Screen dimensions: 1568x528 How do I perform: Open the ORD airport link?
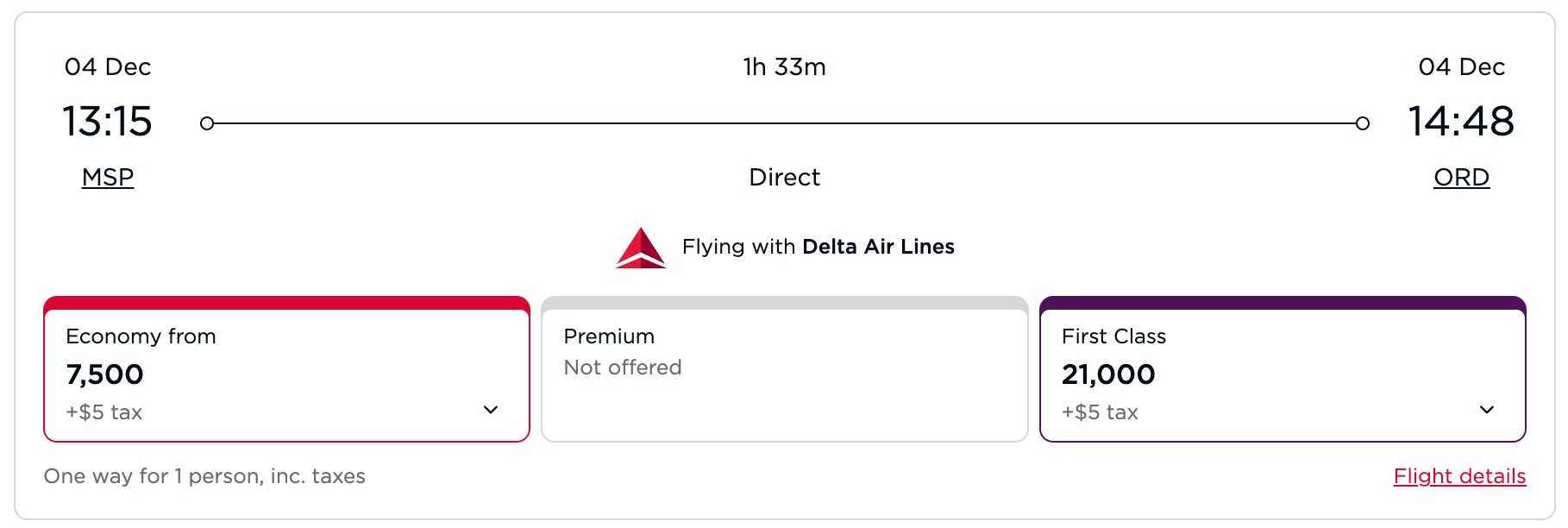(1461, 177)
